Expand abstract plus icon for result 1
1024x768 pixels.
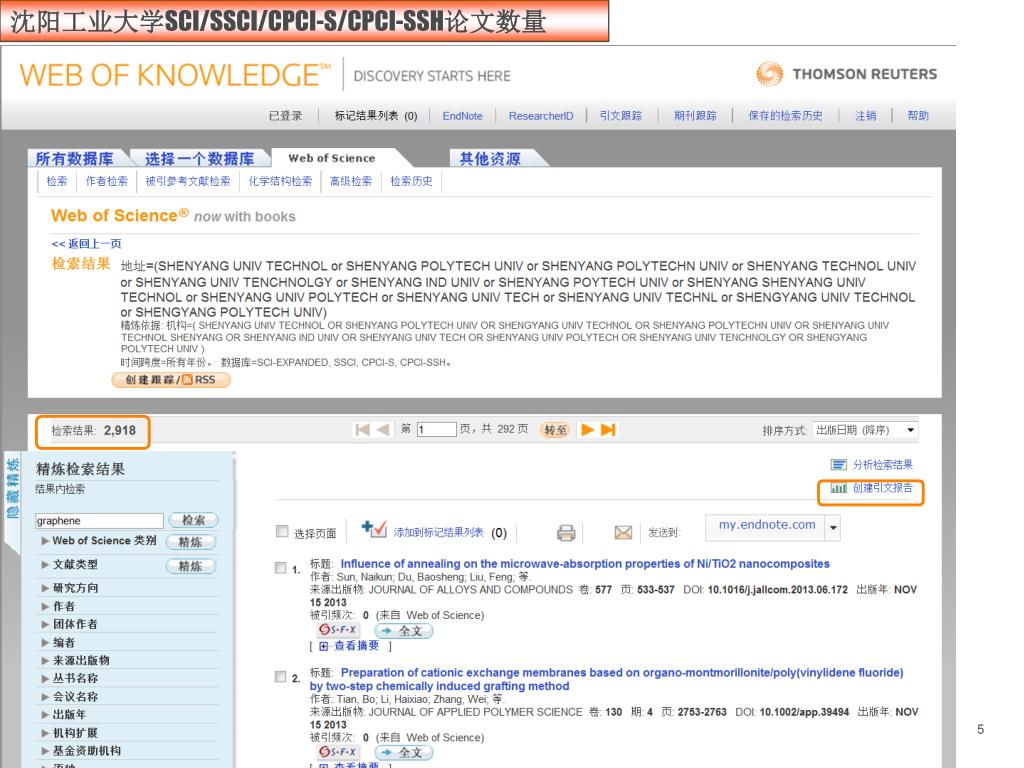pyautogui.click(x=323, y=646)
